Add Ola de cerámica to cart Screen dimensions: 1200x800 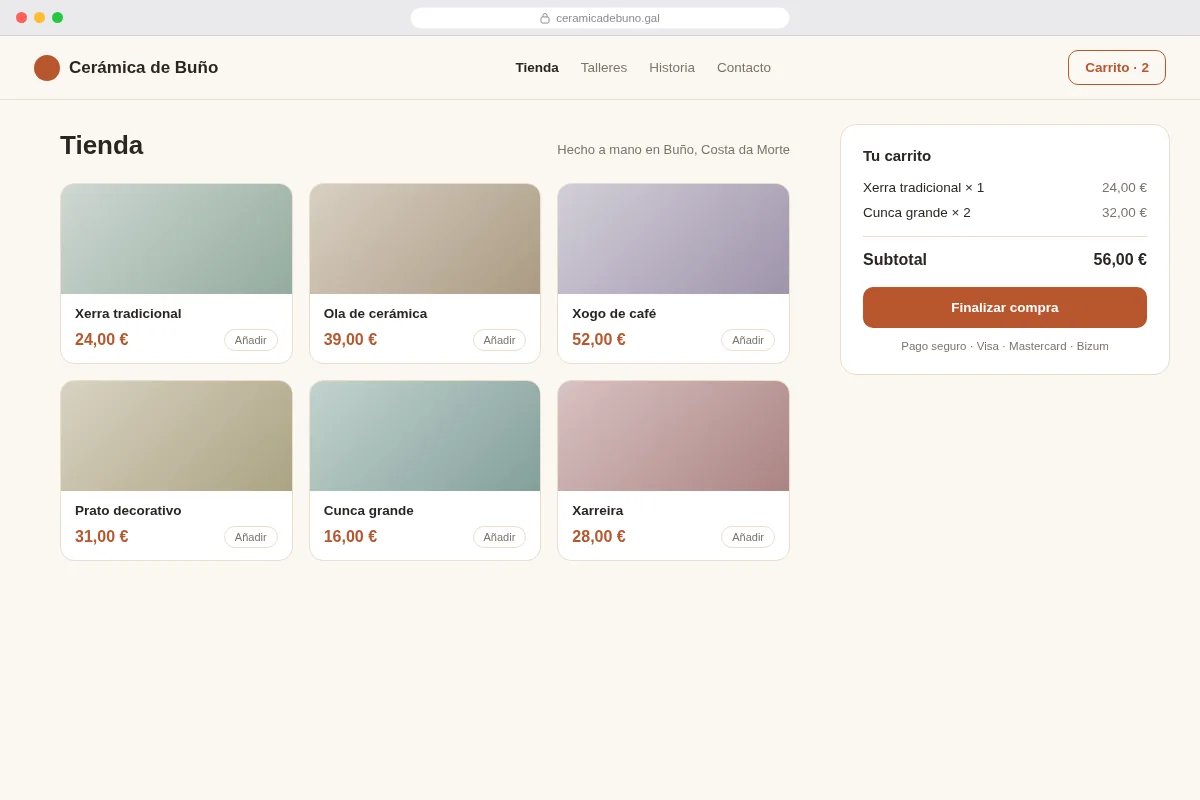pyautogui.click(x=499, y=340)
